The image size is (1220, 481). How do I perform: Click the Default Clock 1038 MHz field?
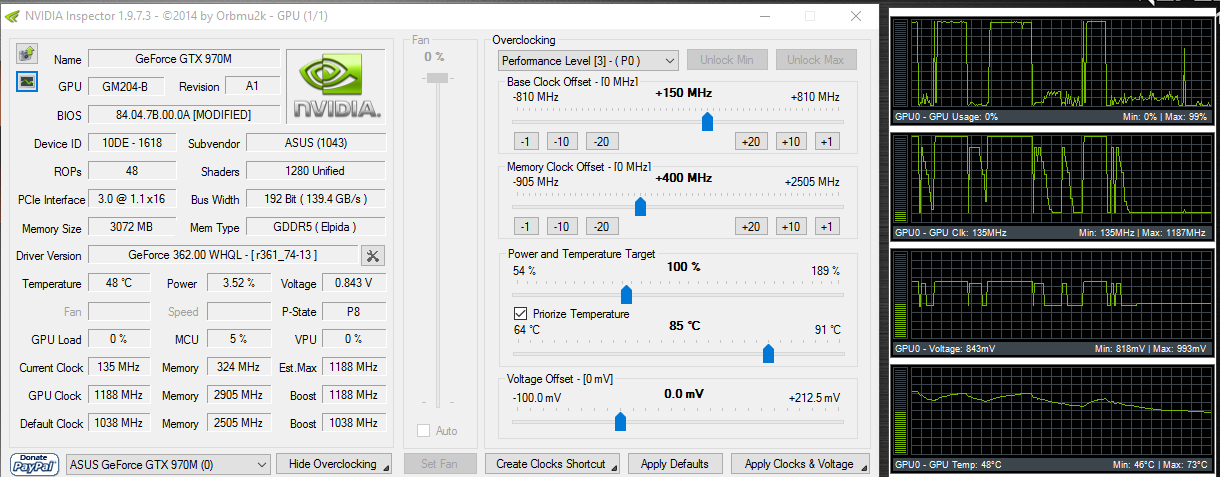119,424
